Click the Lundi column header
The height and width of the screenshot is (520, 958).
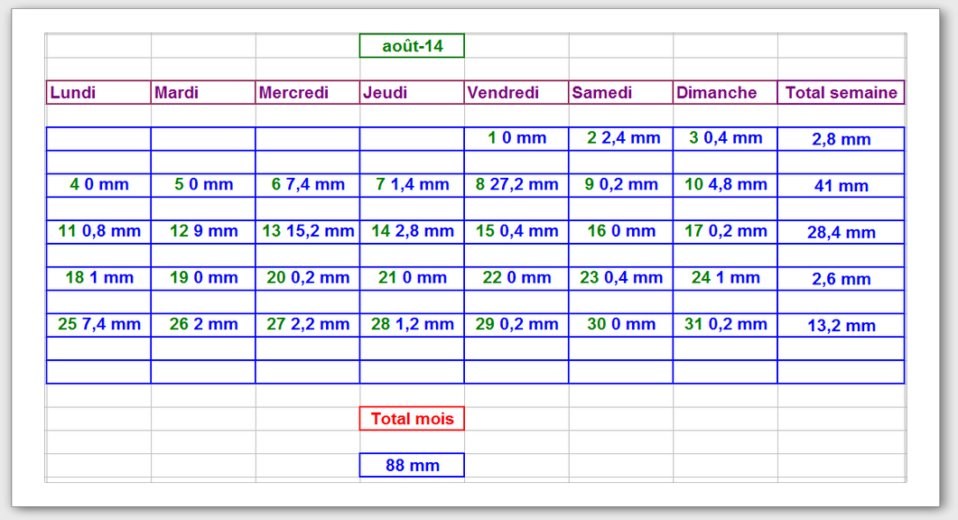point(98,92)
